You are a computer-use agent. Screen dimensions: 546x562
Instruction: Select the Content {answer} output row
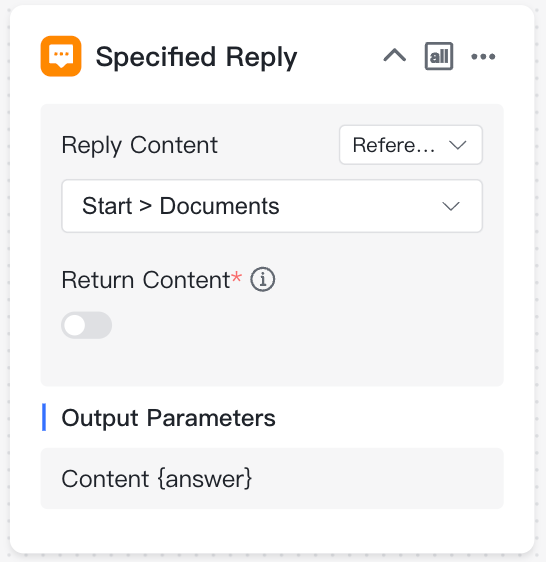[272, 478]
